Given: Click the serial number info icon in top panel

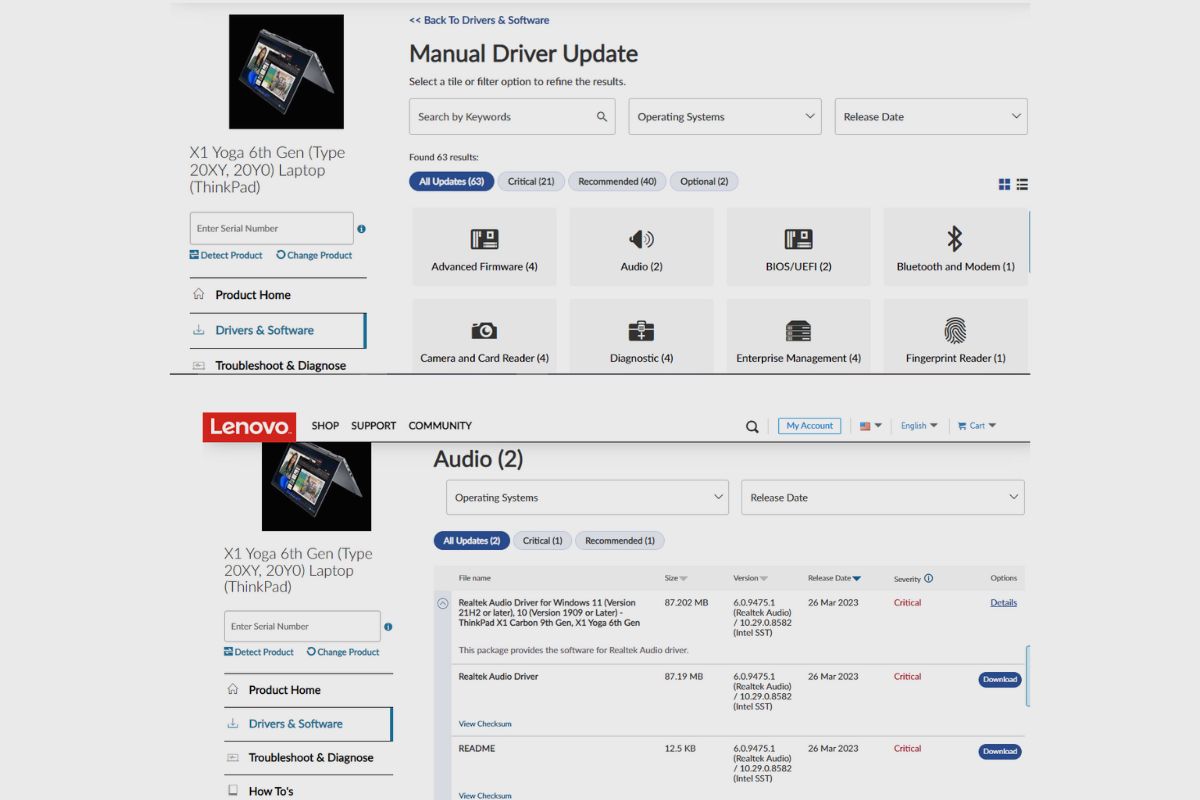Looking at the screenshot, I should point(361,229).
